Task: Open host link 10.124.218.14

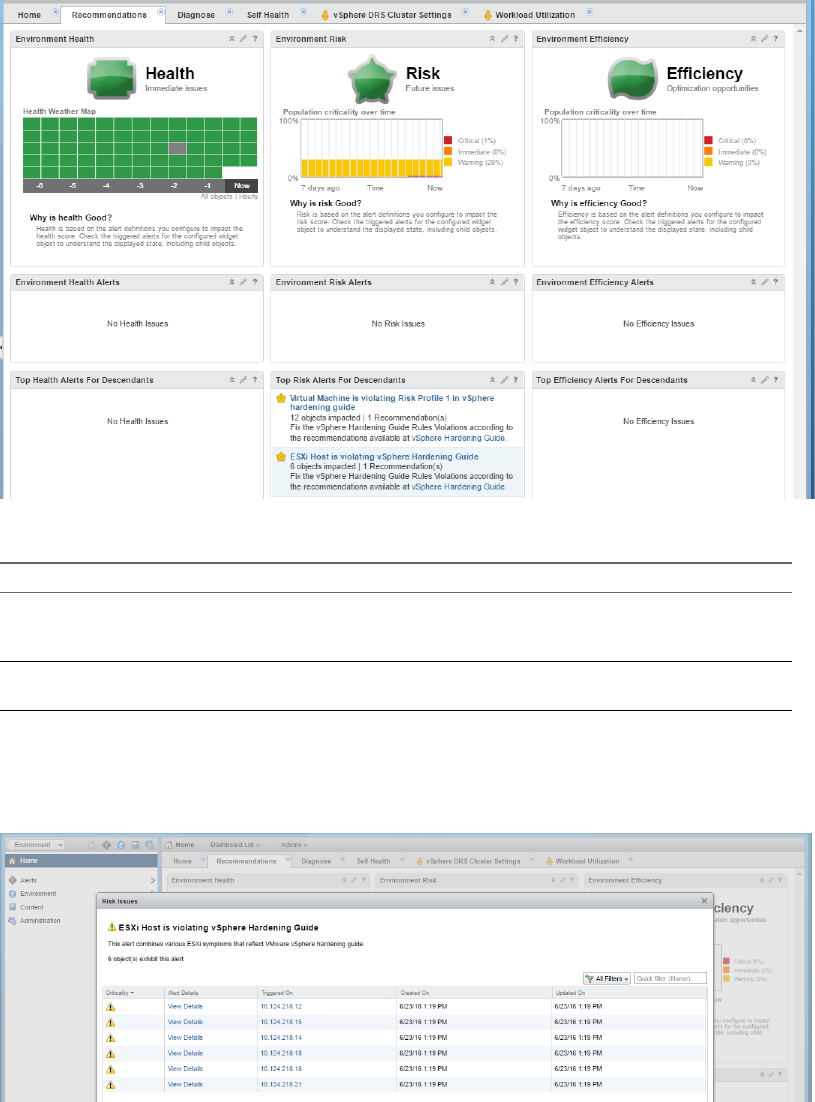Action: tap(281, 1037)
